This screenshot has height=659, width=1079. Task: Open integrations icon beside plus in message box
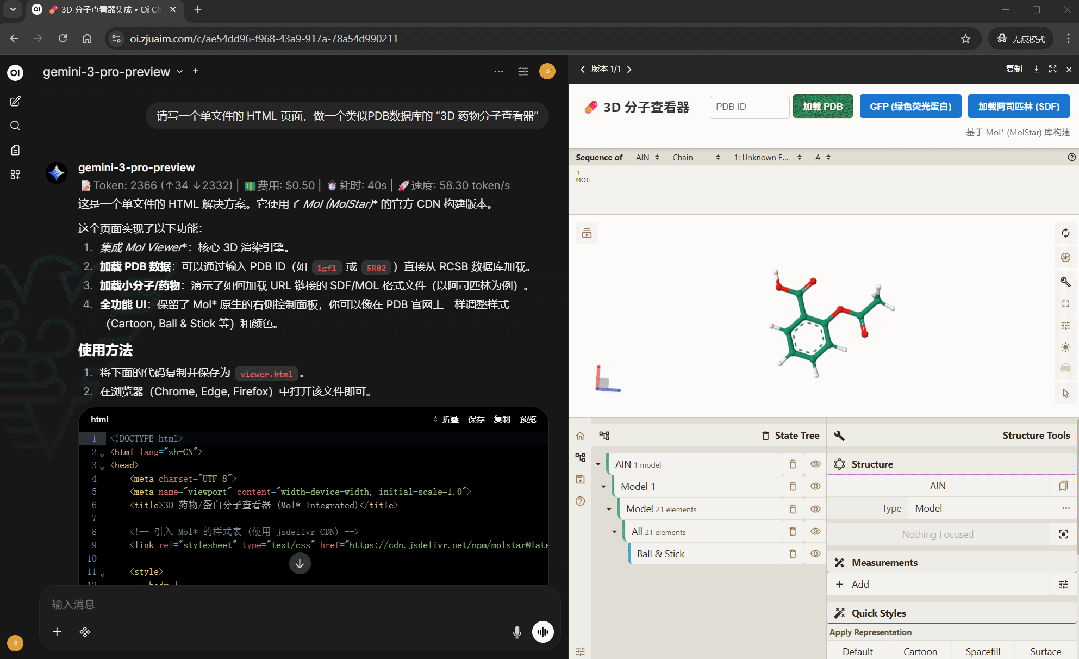tap(85, 631)
